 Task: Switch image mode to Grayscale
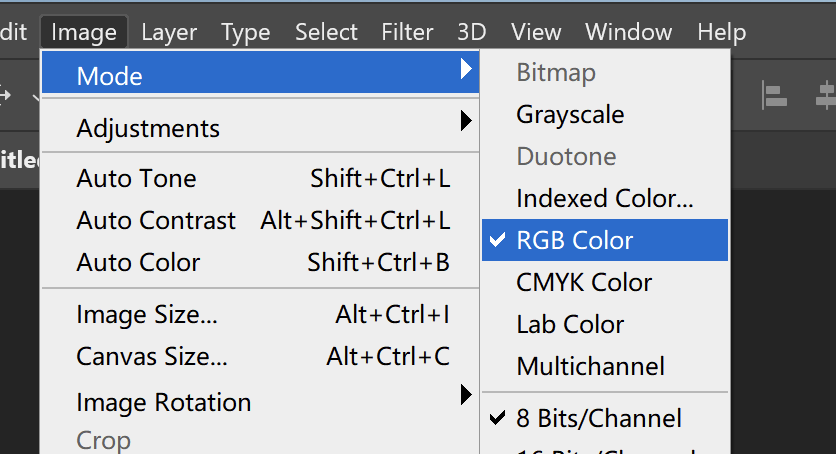click(x=570, y=115)
